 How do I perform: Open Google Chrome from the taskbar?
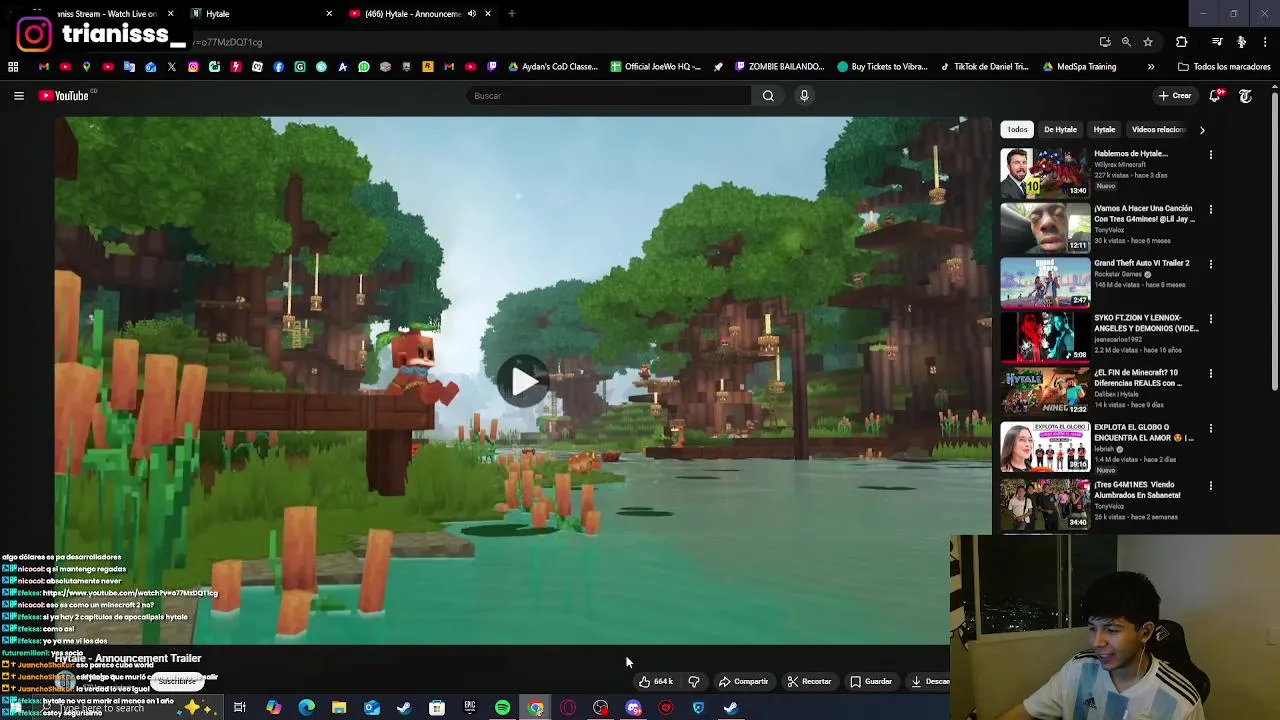(536, 708)
